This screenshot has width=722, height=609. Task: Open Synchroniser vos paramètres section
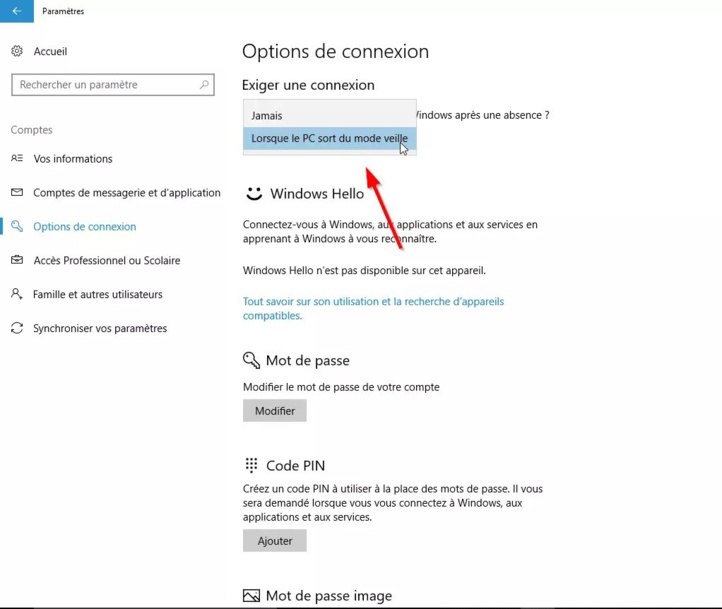point(100,329)
